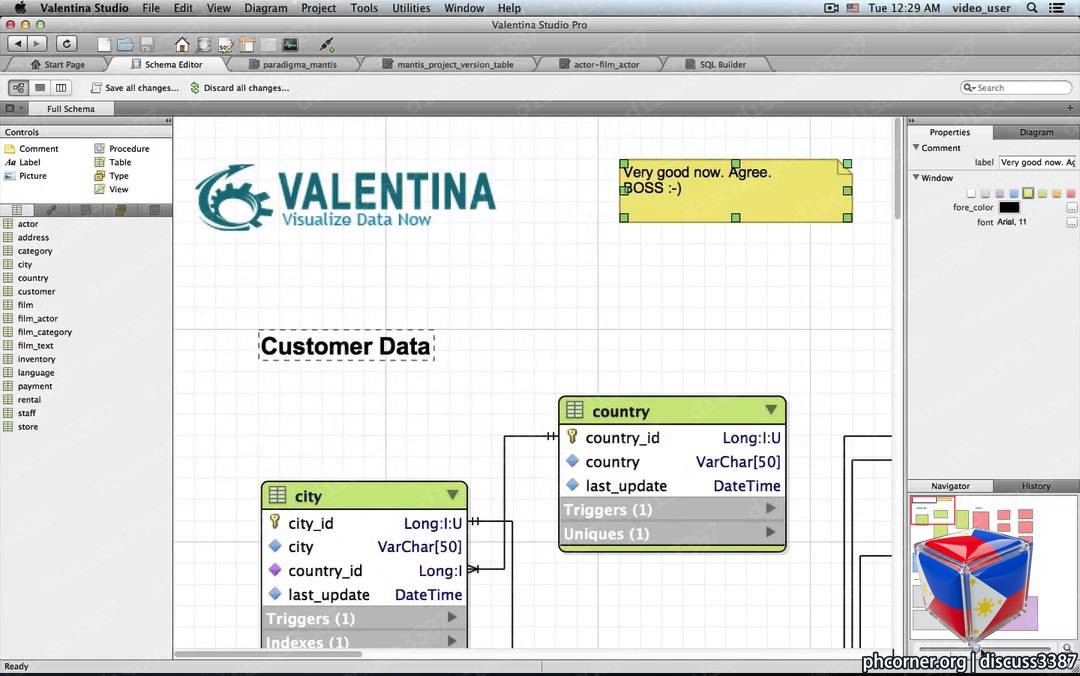Select the Type control tool
The image size is (1080, 676).
coord(112,176)
